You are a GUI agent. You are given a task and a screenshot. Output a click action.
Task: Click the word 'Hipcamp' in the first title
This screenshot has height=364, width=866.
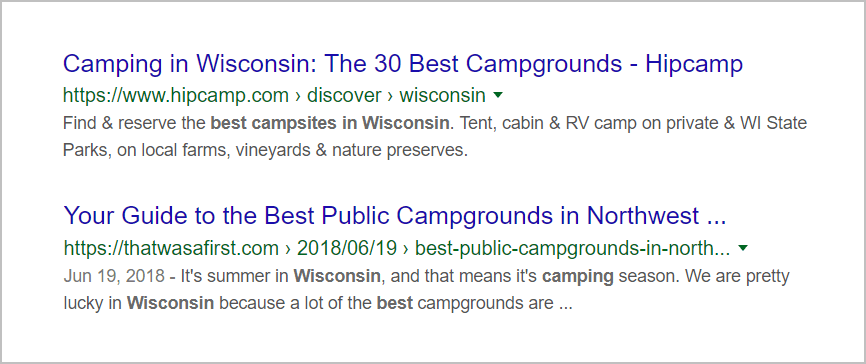click(694, 65)
